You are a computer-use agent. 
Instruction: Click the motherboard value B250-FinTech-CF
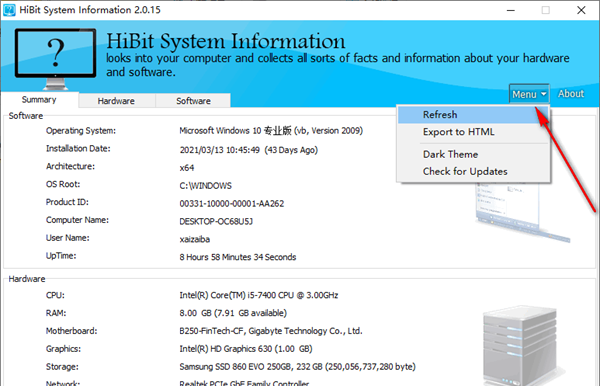click(271, 331)
